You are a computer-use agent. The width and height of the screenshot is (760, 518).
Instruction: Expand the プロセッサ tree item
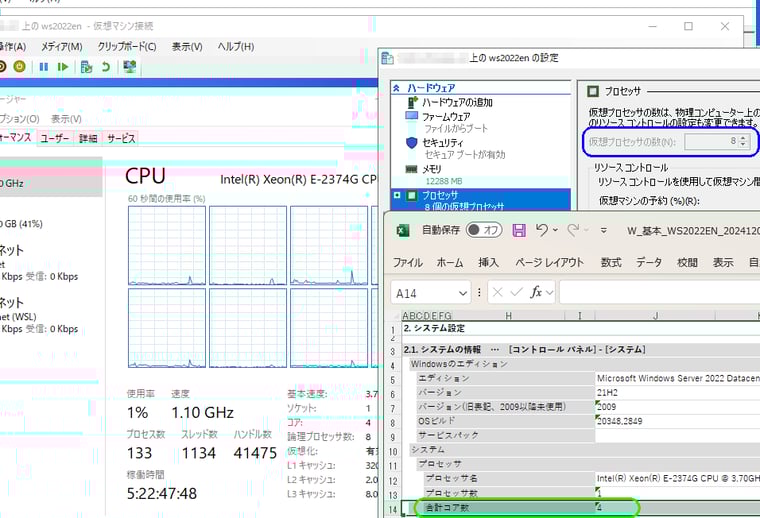point(397,195)
